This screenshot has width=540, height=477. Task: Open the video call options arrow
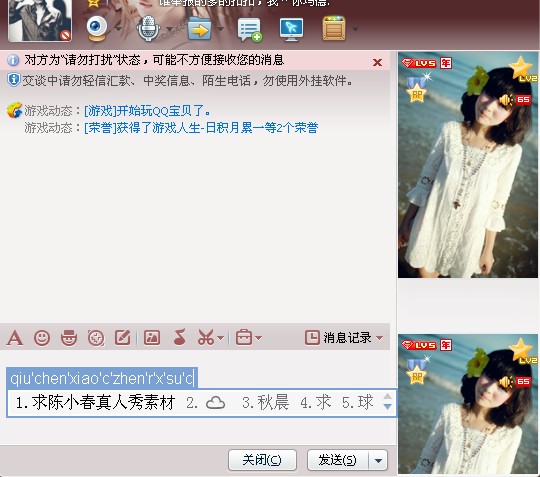point(118,28)
